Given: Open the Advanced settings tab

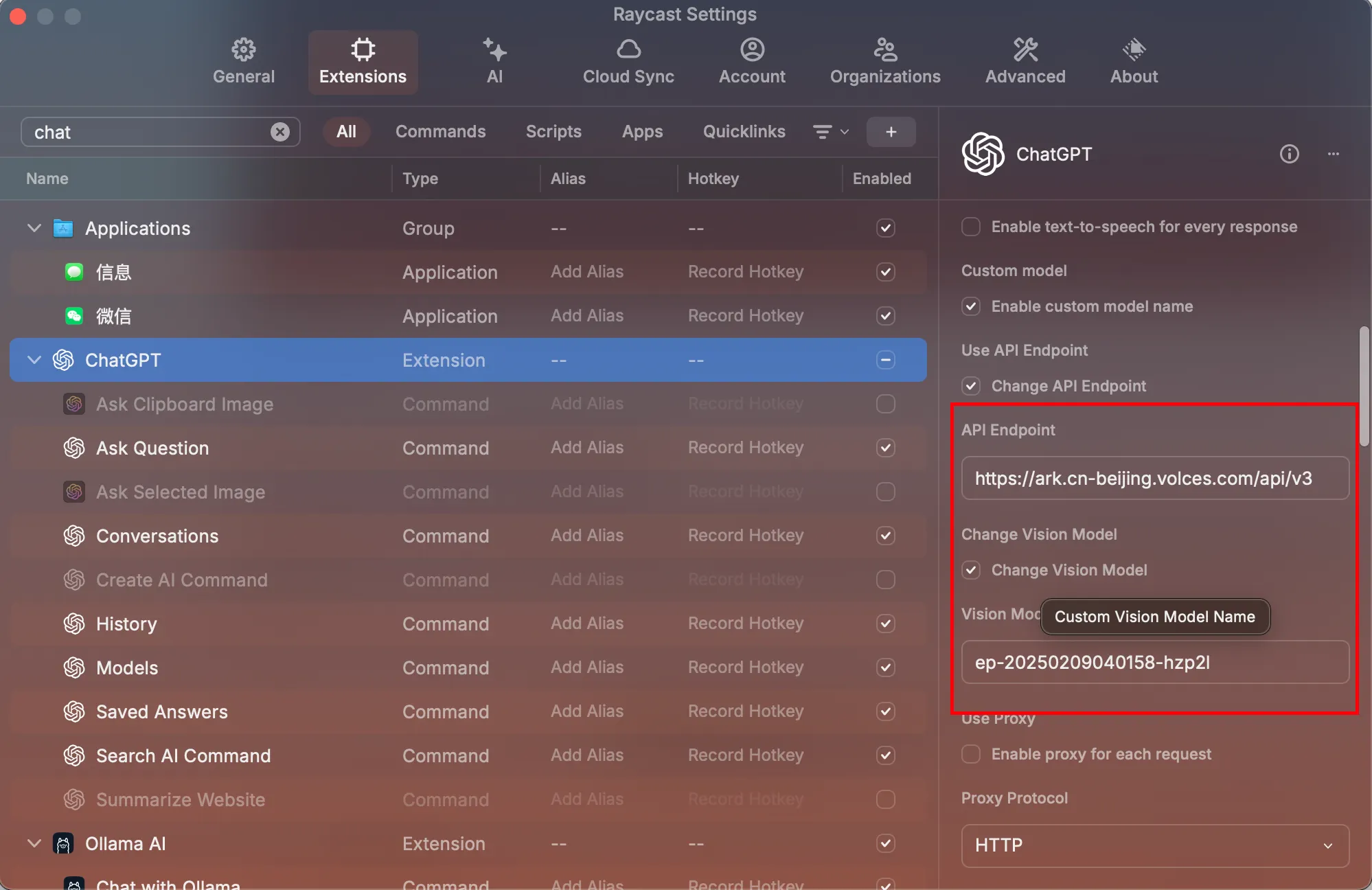Looking at the screenshot, I should pos(1025,62).
